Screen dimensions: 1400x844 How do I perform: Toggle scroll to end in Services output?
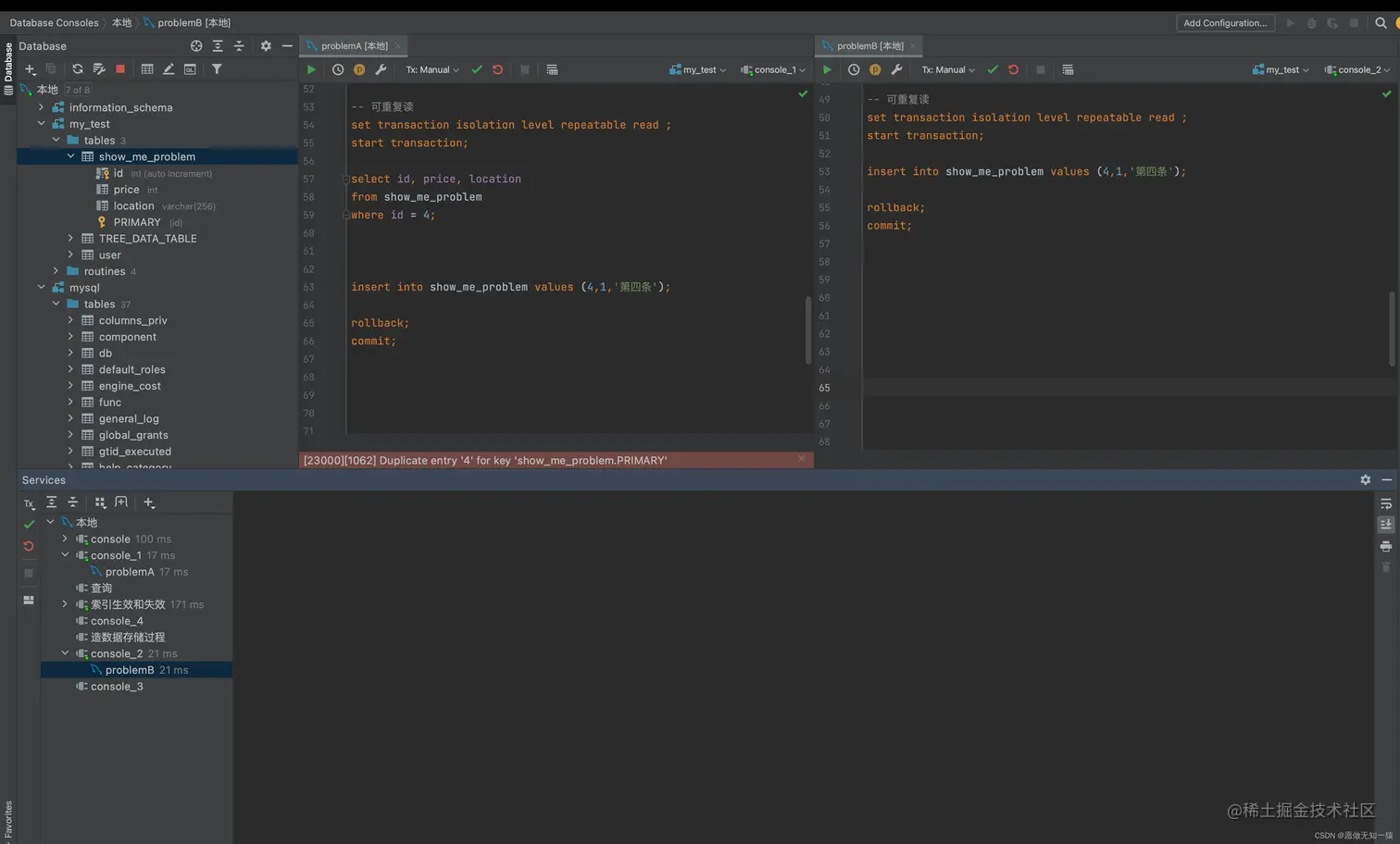click(x=1386, y=525)
